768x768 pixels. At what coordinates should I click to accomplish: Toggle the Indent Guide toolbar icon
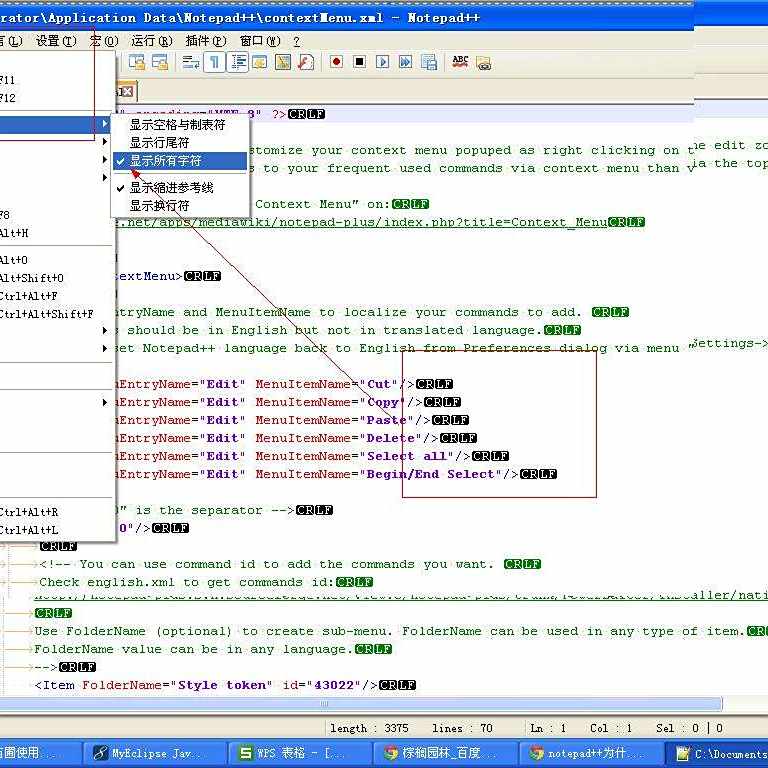pyautogui.click(x=238, y=62)
